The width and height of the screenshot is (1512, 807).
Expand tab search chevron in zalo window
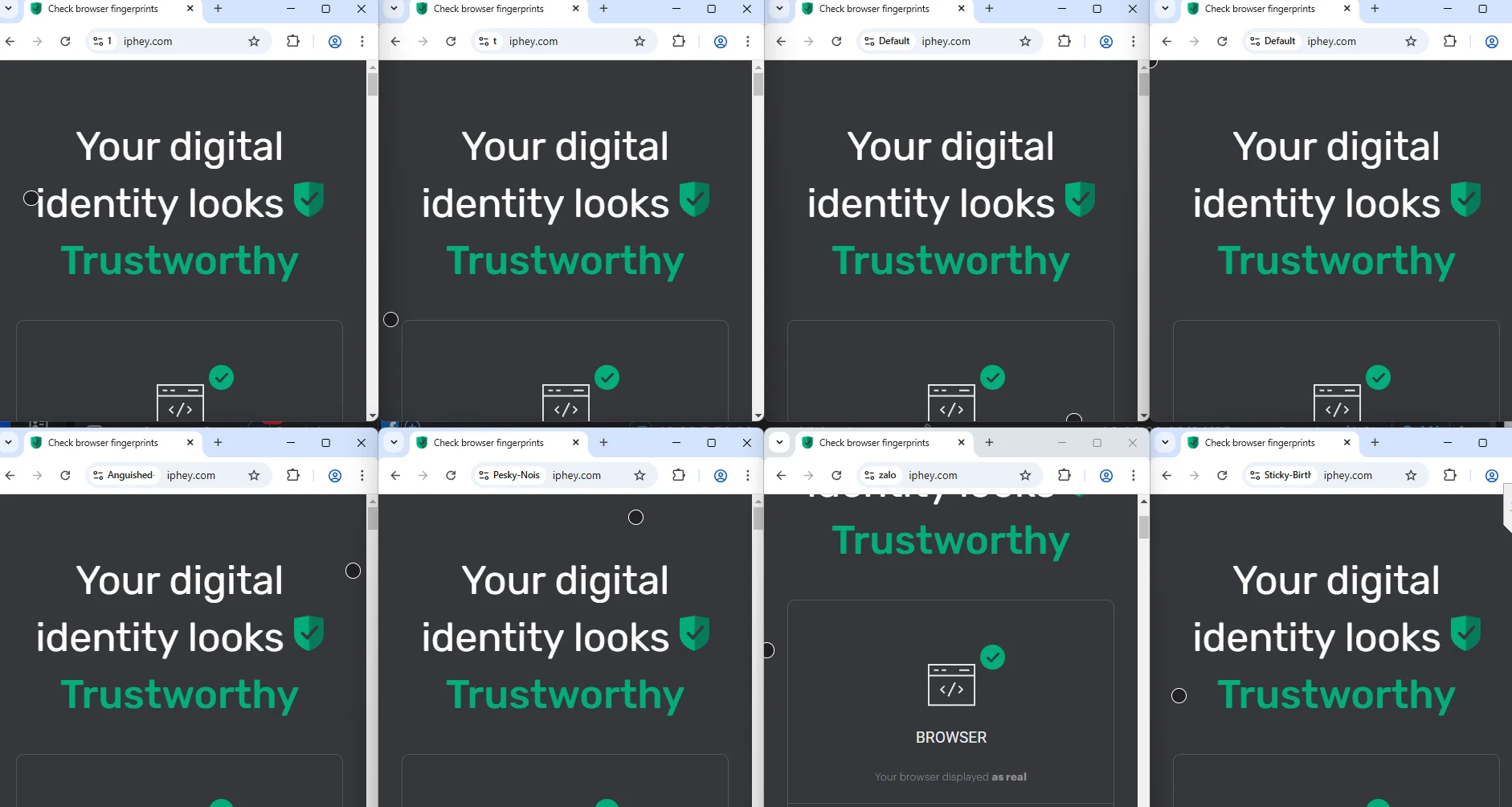tap(779, 443)
